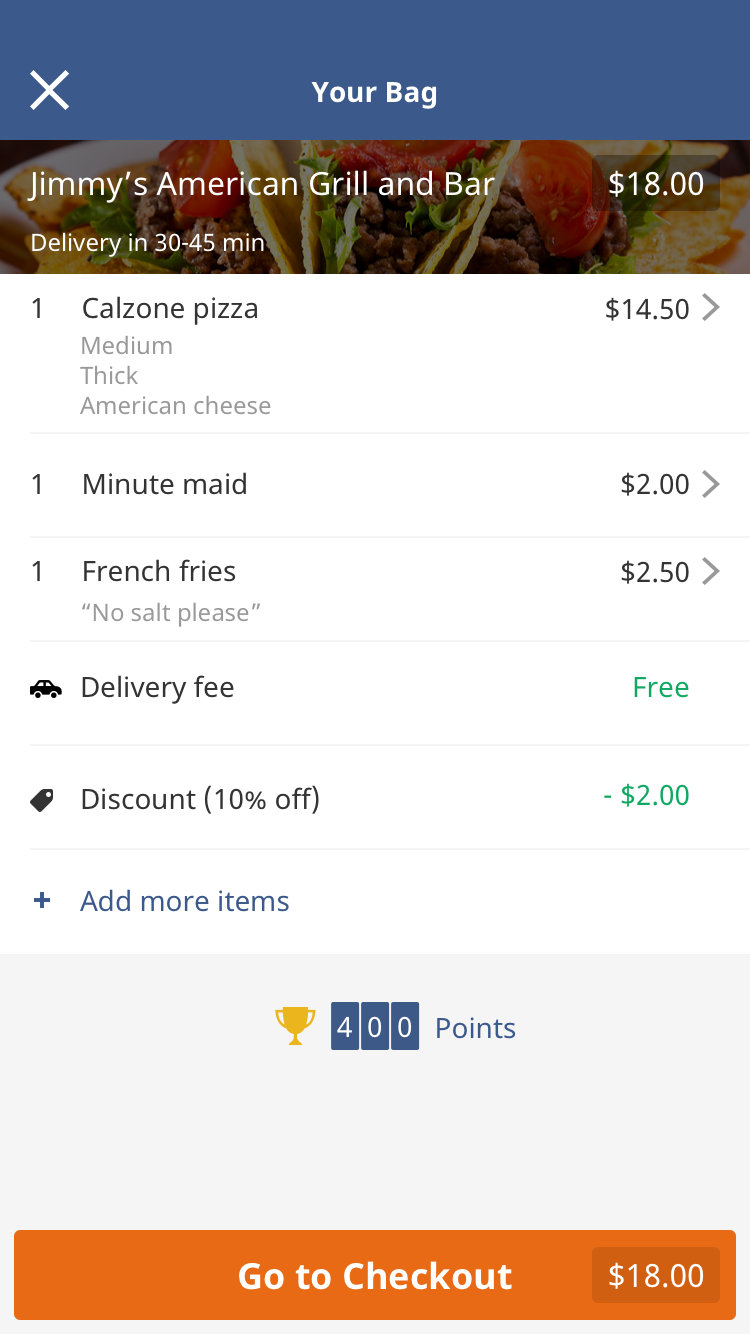
Task: Click the Add more items link
Action: [x=185, y=901]
